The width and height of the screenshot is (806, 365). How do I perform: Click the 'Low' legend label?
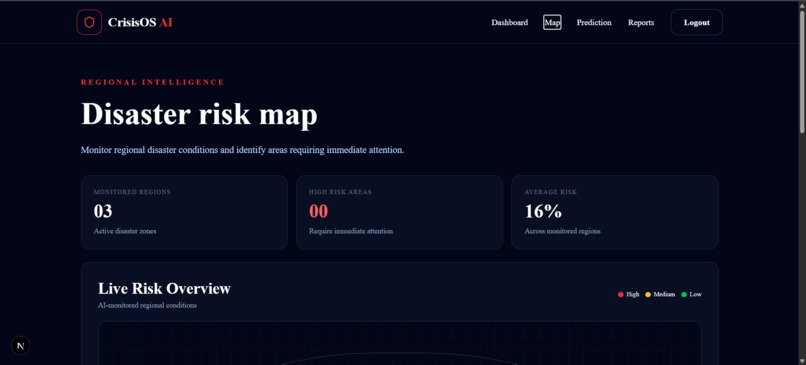pyautogui.click(x=695, y=295)
